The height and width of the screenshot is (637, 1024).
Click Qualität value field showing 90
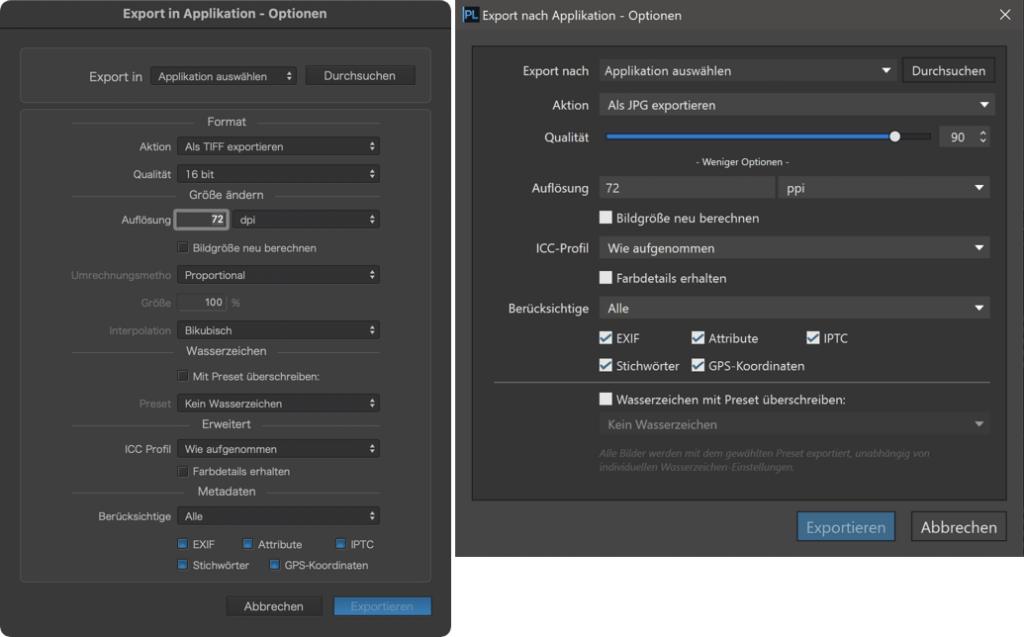(x=957, y=137)
